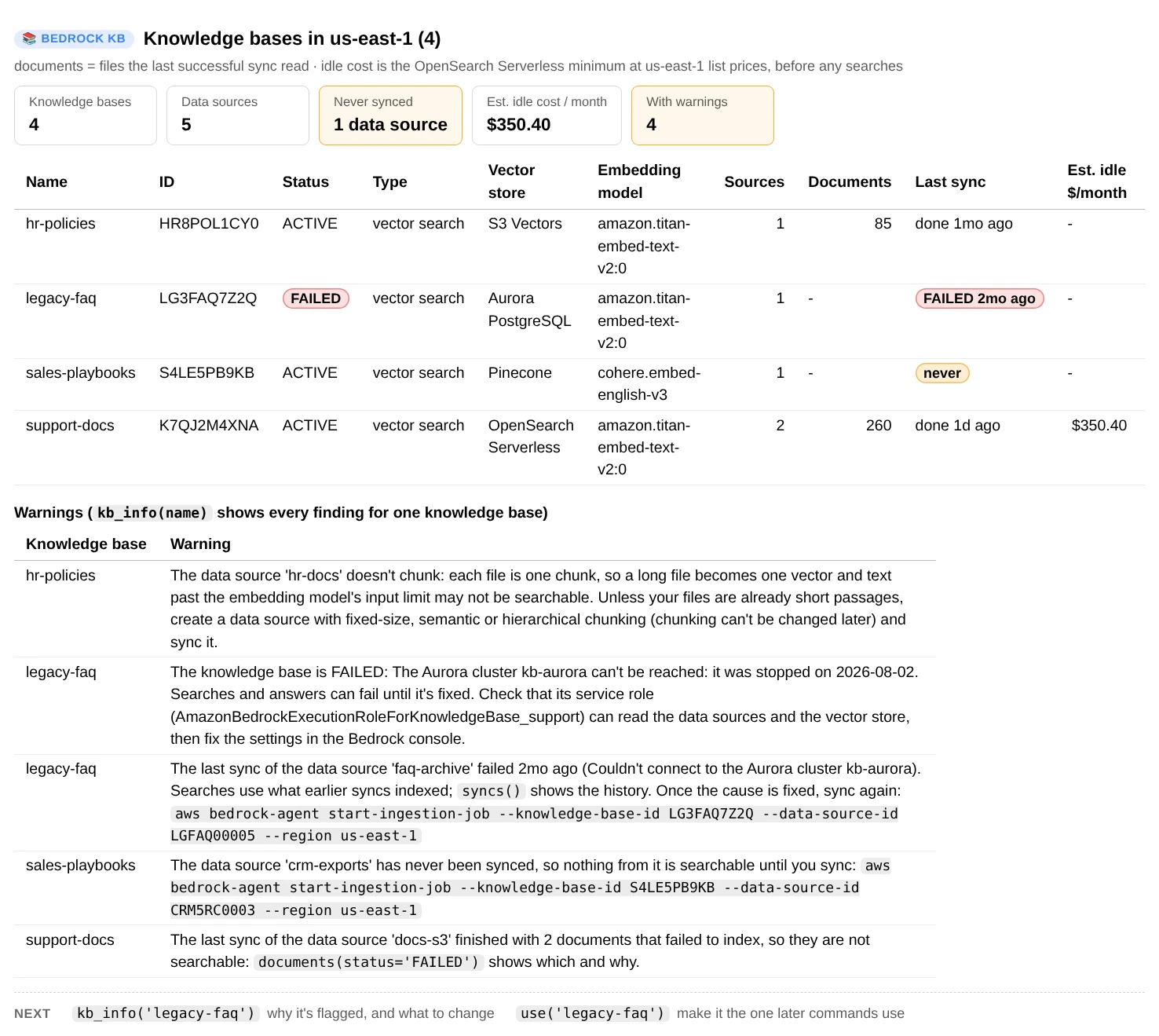Click the ID LG3FAQ7Z2Q in the table
Image resolution: width=1159 pixels, height=1036 pixels.
tap(208, 298)
